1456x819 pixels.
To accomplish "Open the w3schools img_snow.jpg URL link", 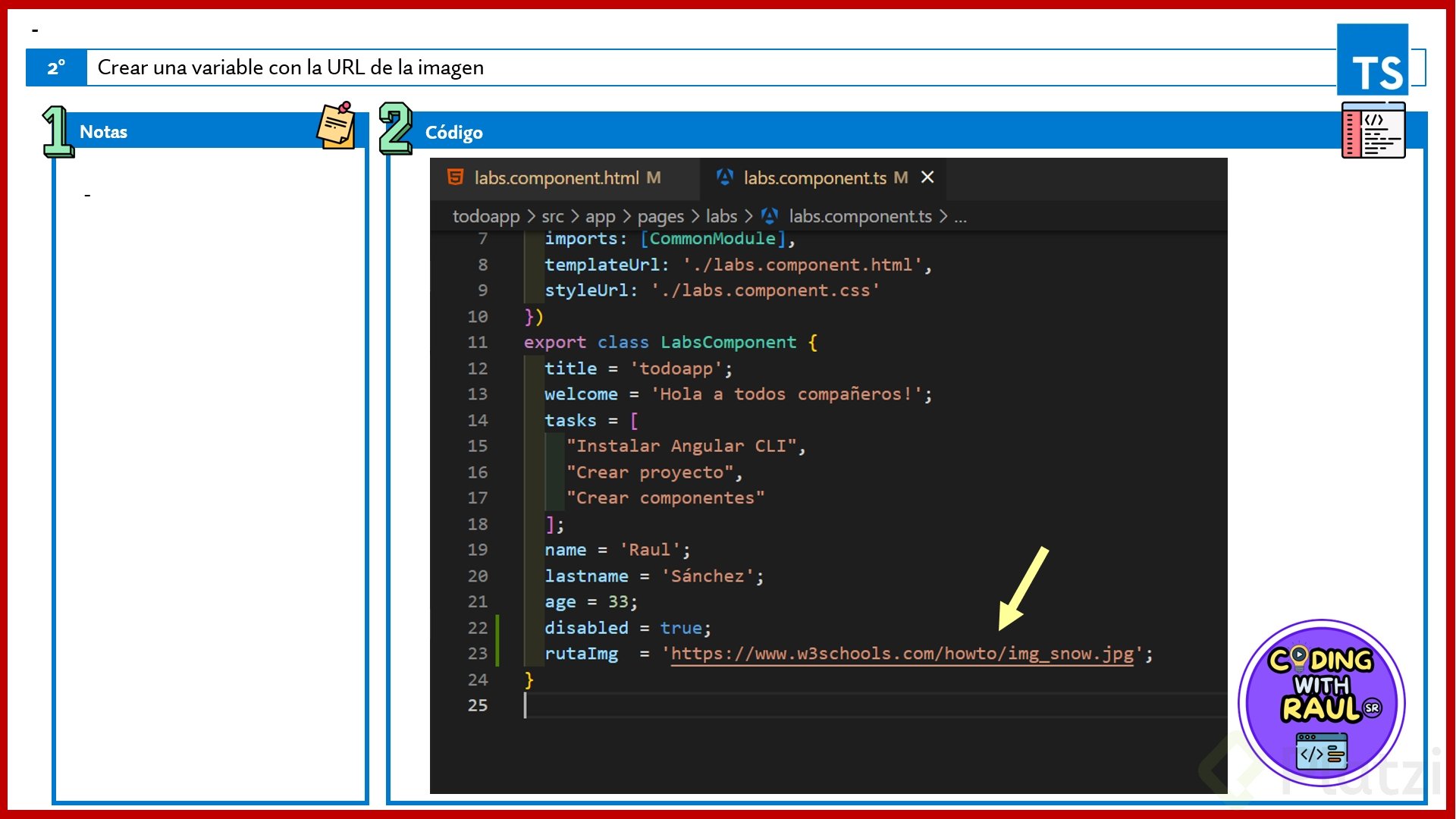I will pos(902,654).
